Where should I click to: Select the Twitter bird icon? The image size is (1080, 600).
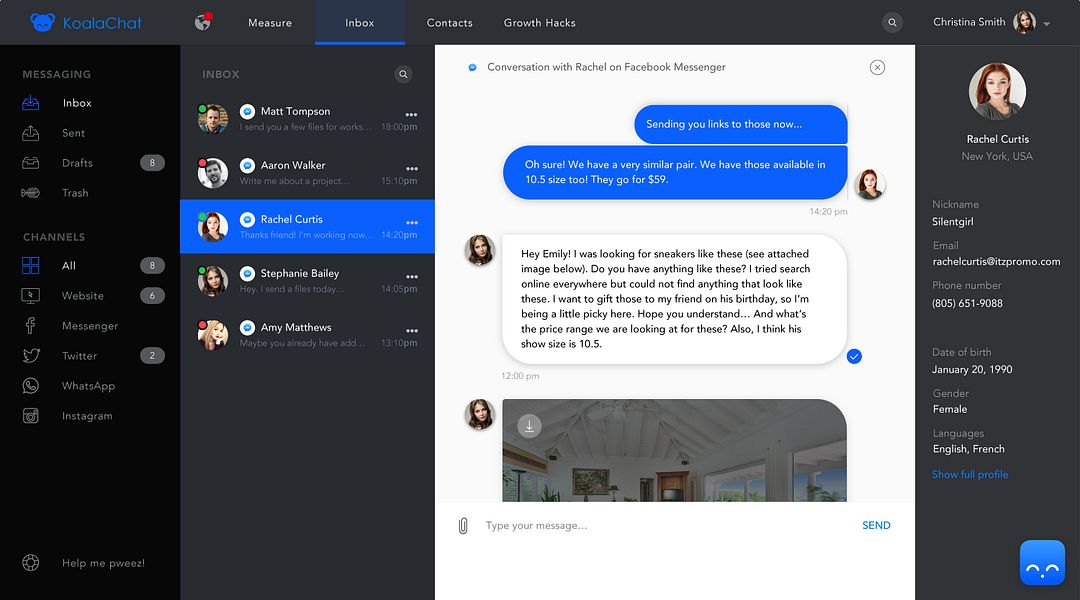[30, 355]
